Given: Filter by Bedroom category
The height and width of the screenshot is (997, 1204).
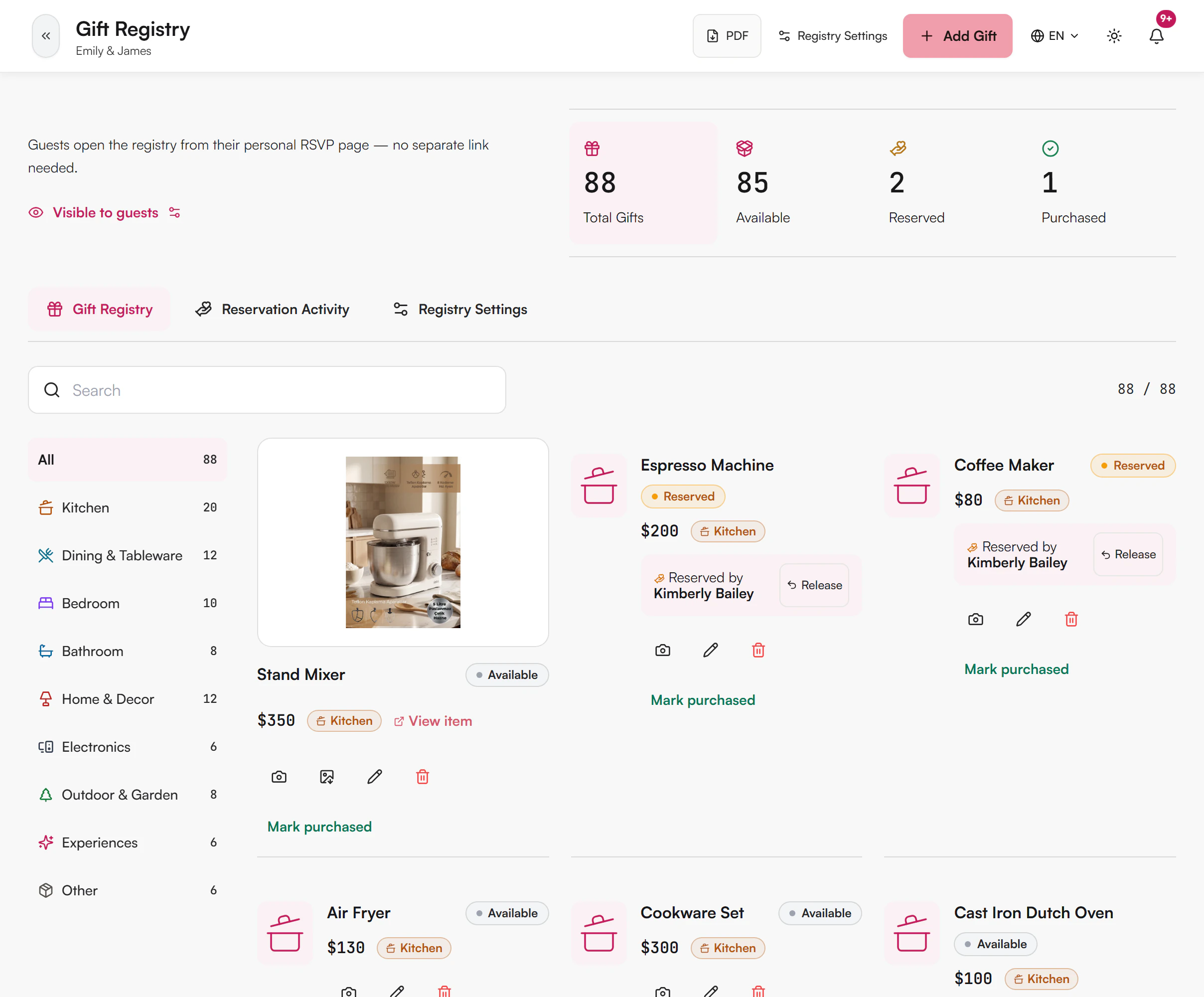Looking at the screenshot, I should click(127, 604).
